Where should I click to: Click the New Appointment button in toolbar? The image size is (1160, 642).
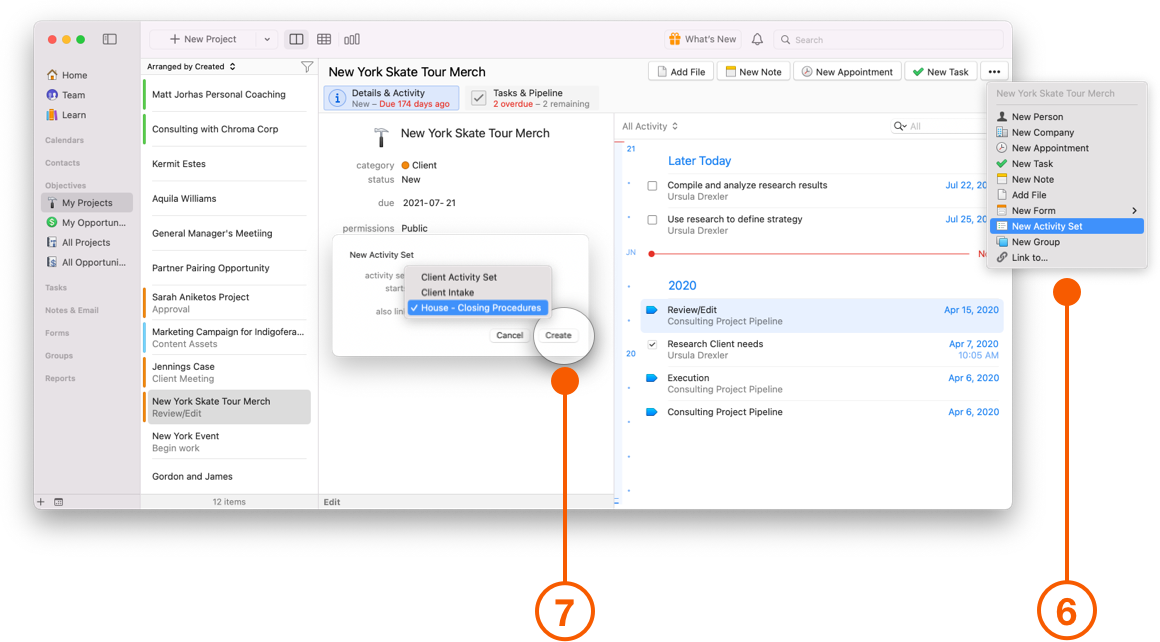[847, 71]
